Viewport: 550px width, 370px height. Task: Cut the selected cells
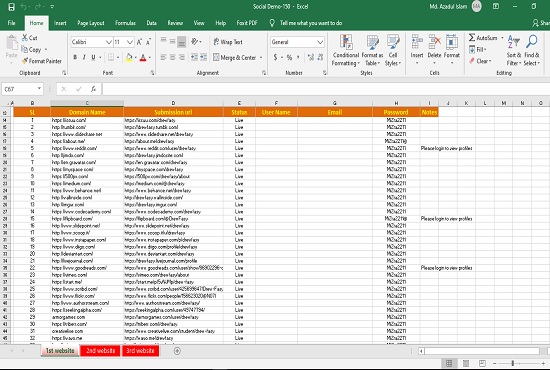pos(29,38)
